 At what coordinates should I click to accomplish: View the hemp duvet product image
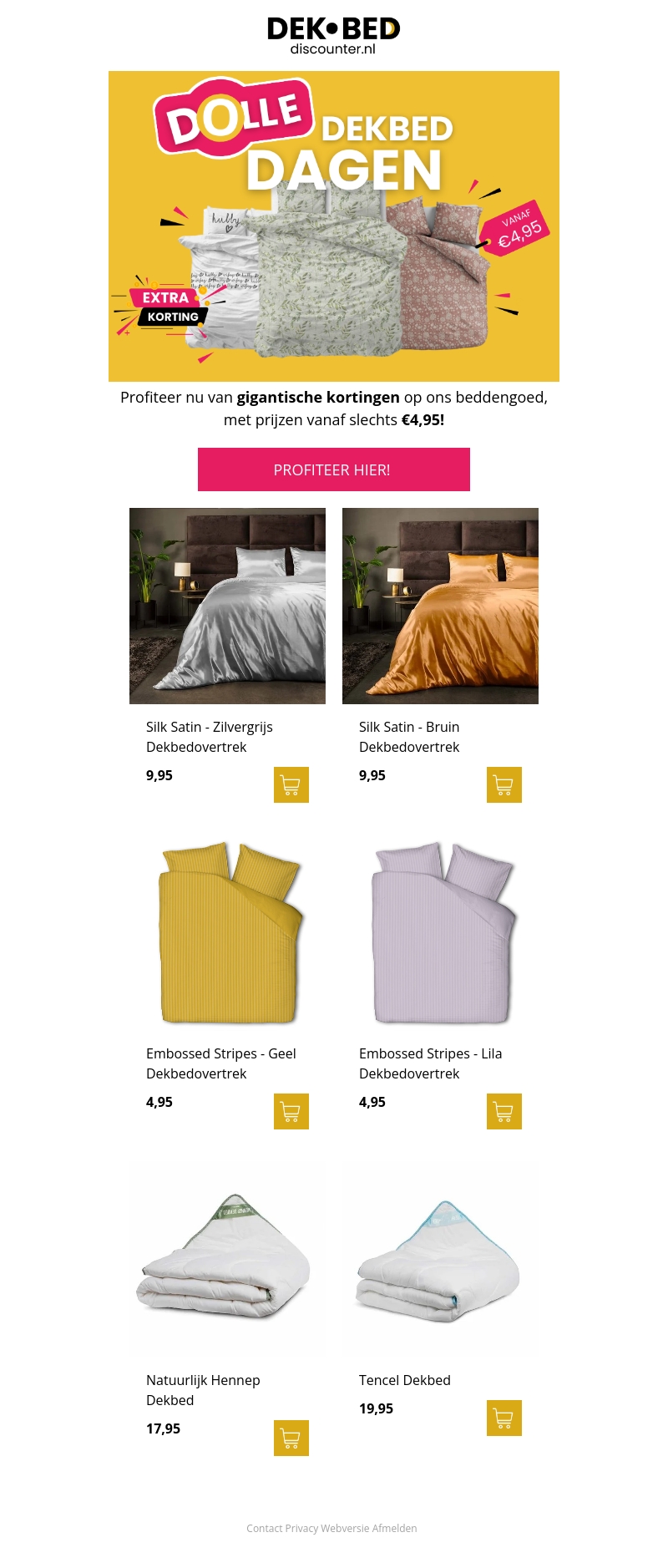(x=227, y=1259)
